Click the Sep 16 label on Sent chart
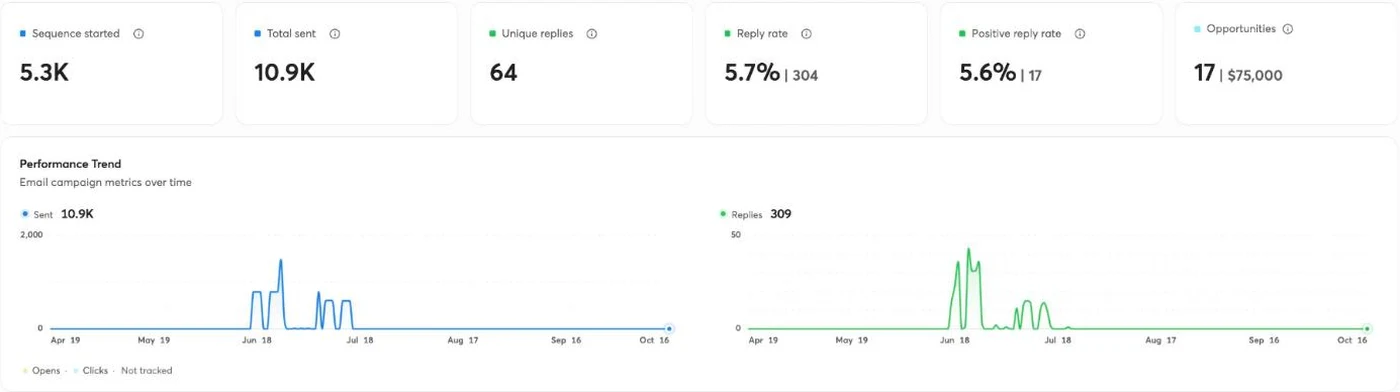Screen dimensions: 1400x392 (566, 341)
